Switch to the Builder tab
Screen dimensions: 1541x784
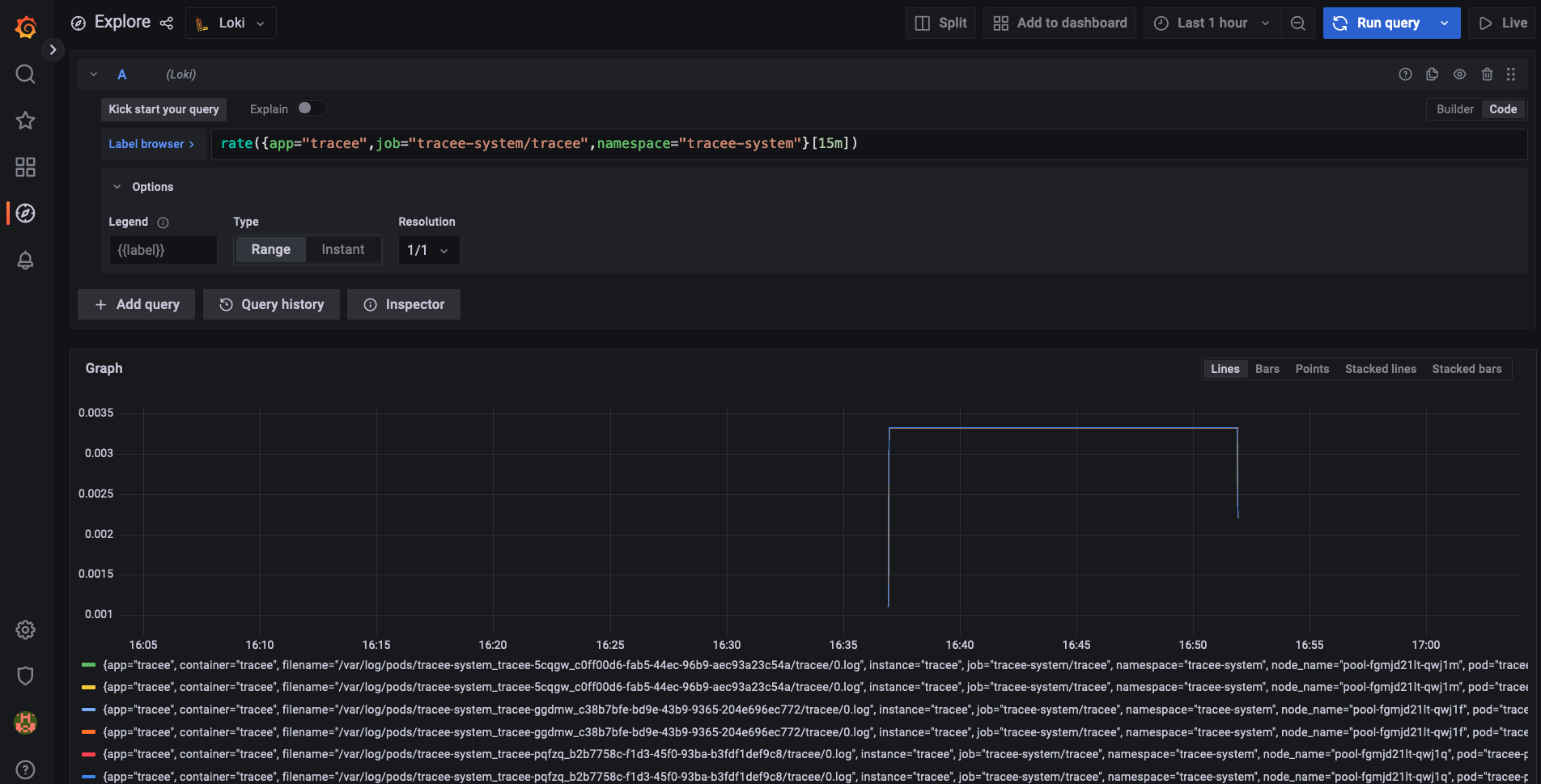coord(1454,108)
